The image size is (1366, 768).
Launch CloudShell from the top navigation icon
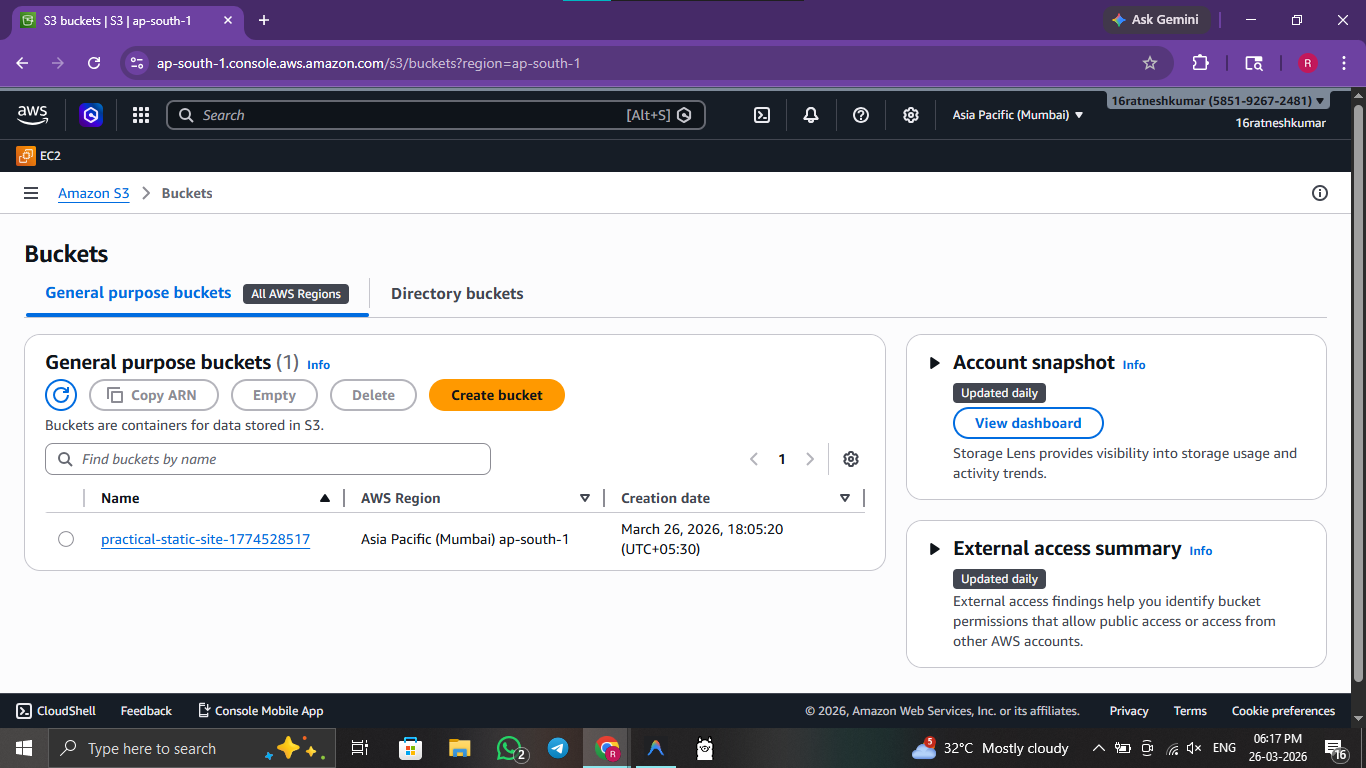[x=762, y=115]
